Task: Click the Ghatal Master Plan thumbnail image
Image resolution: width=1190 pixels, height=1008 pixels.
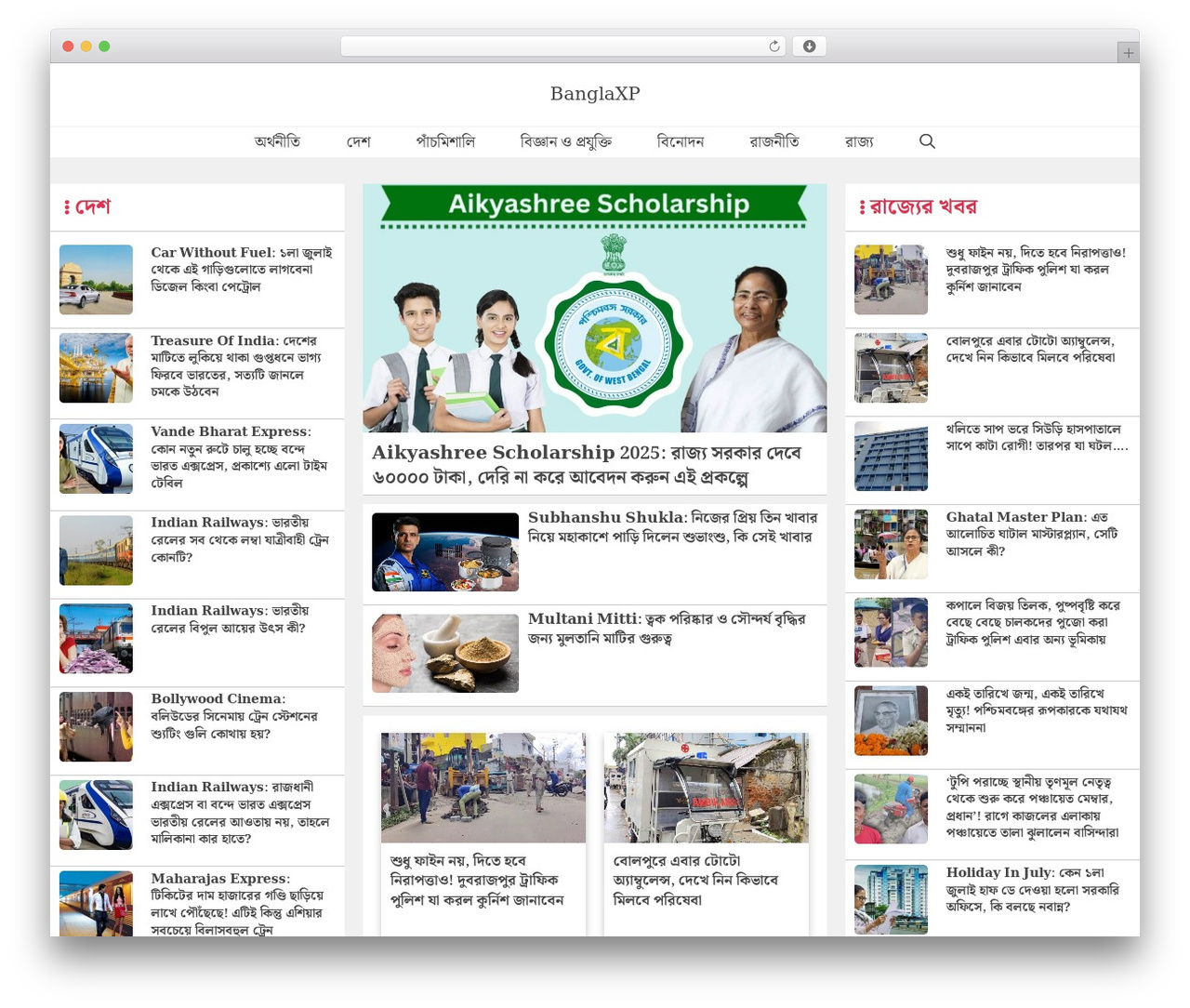Action: [x=891, y=544]
